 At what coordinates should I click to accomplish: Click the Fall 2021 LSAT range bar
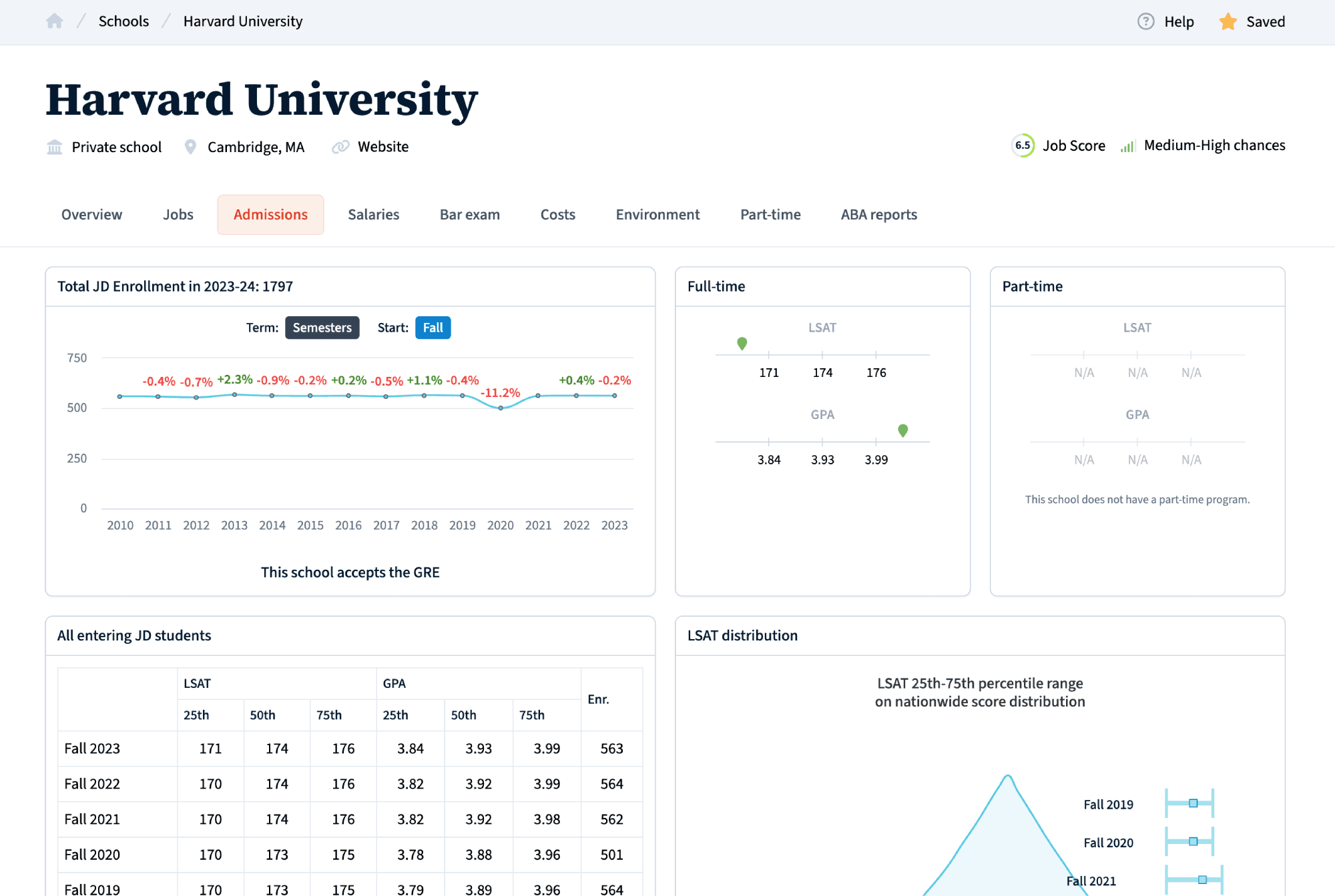1194,880
